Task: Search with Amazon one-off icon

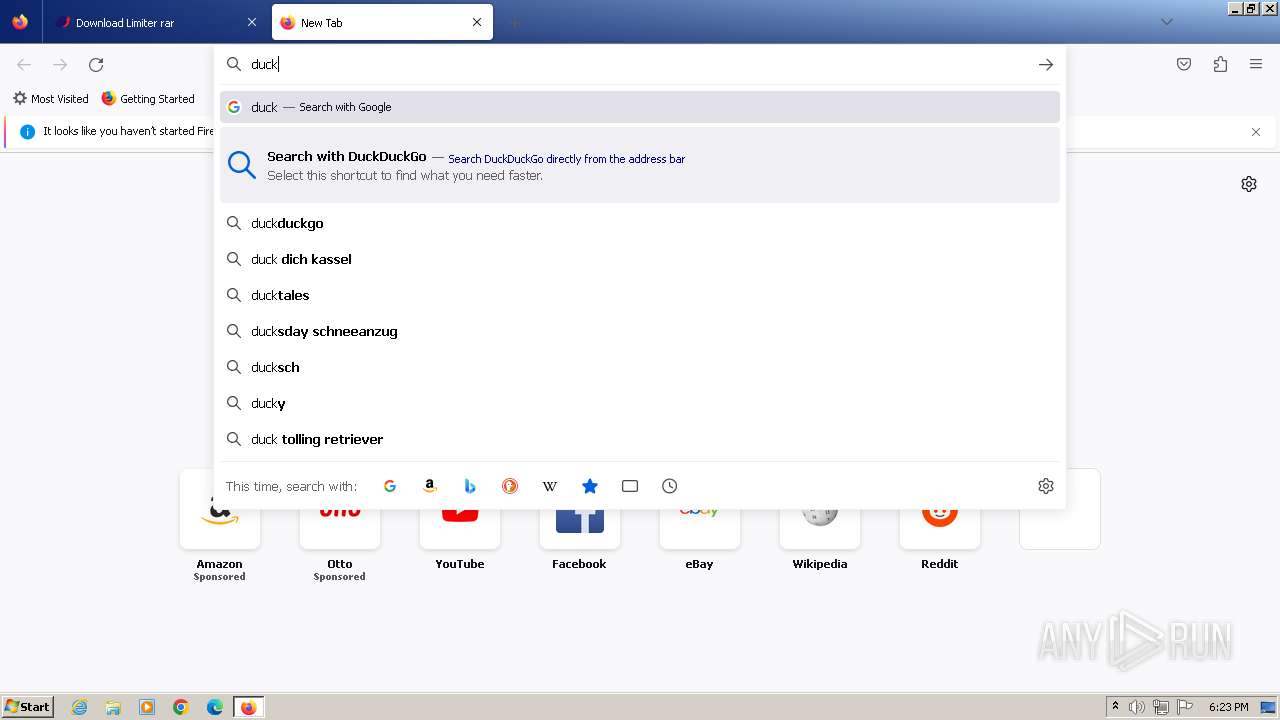Action: 430,486
